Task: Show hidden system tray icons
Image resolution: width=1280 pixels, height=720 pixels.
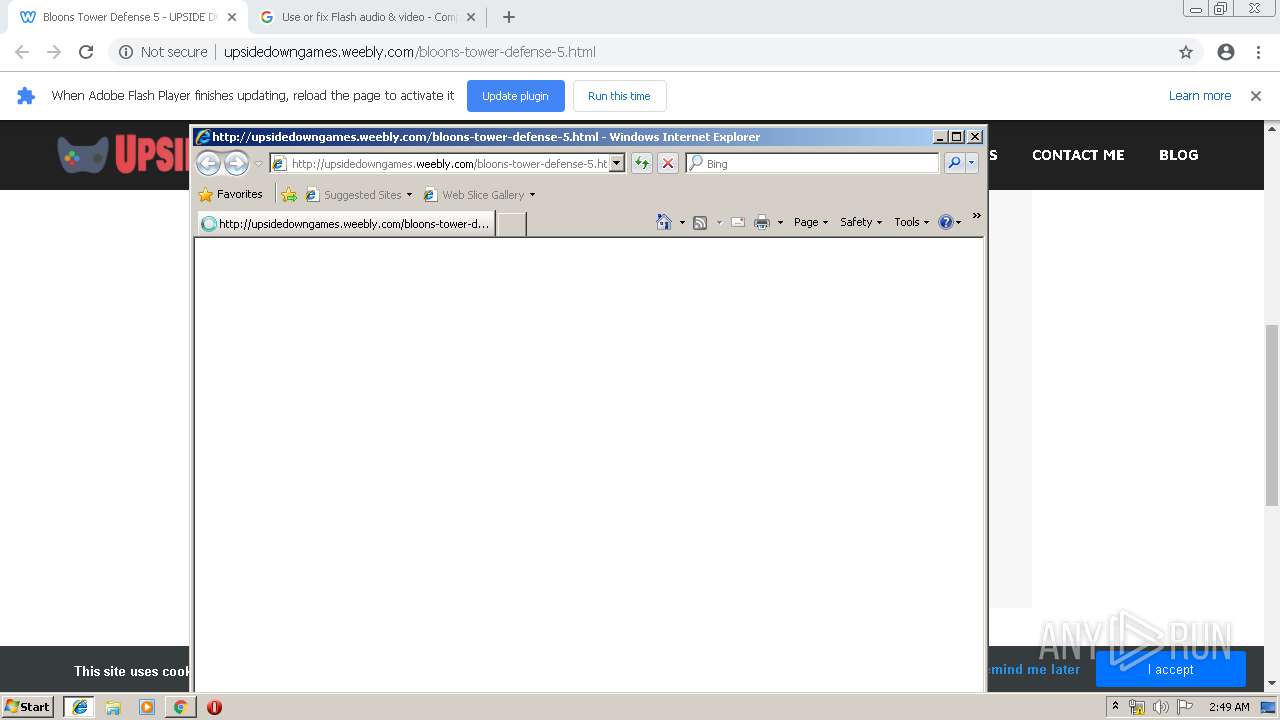Action: point(1115,707)
